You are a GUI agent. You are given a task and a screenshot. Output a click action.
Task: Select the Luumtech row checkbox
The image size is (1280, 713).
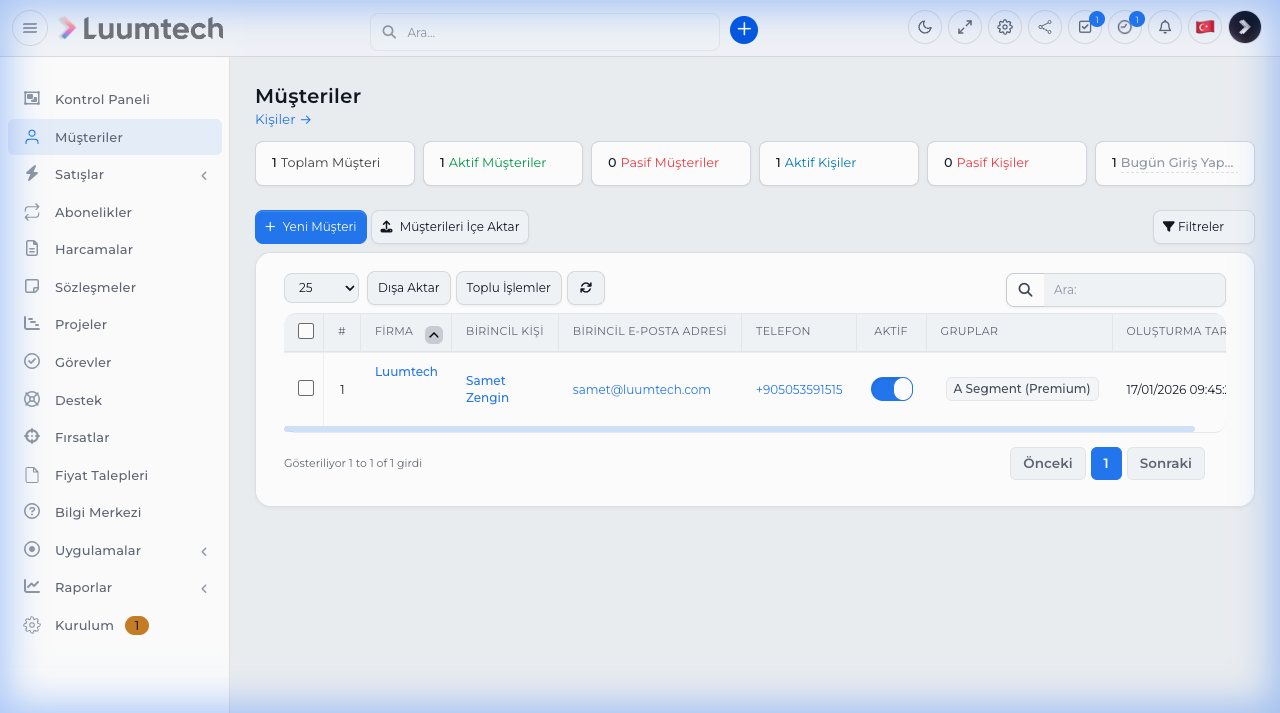tap(306, 388)
